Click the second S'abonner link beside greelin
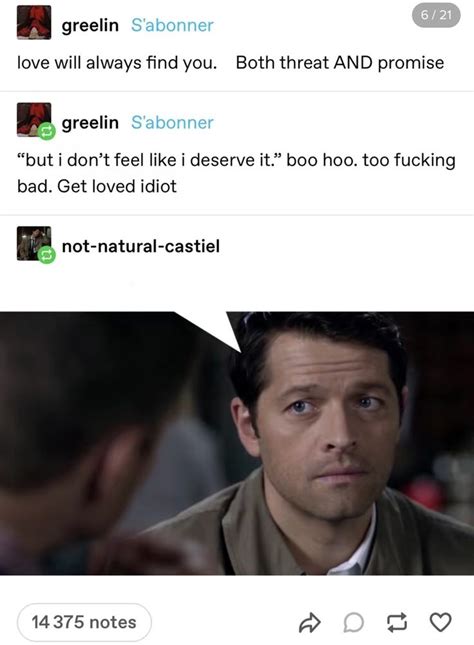474x645 pixels. (x=172, y=122)
